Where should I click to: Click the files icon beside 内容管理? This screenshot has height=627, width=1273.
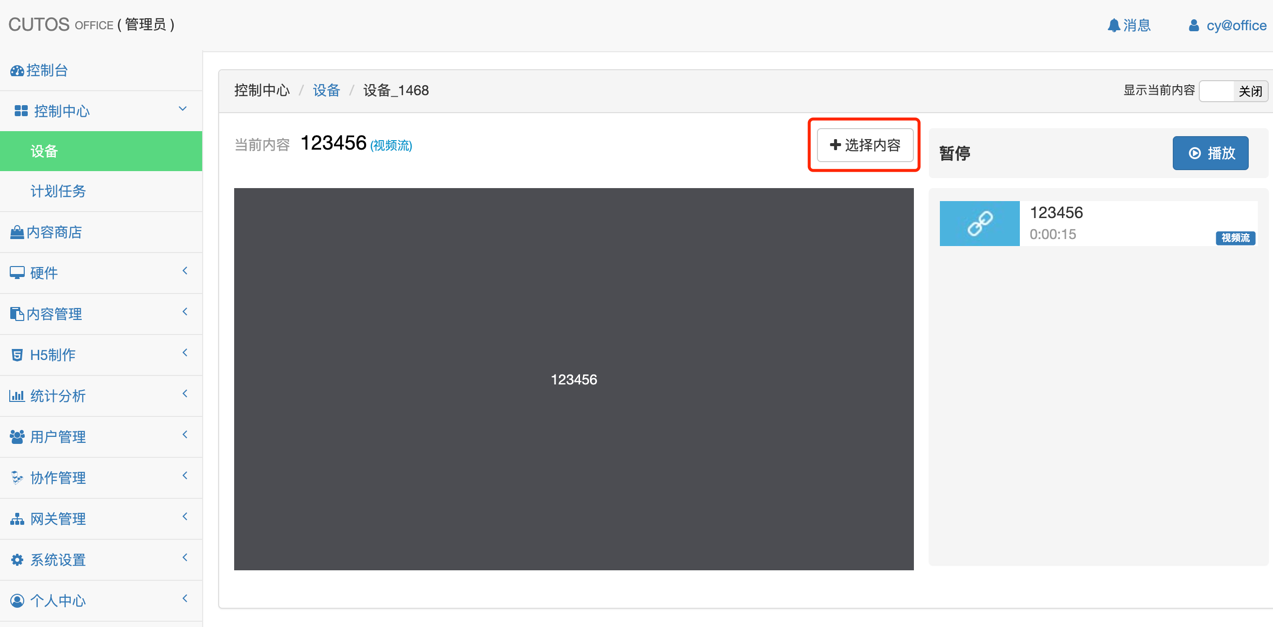(17, 314)
